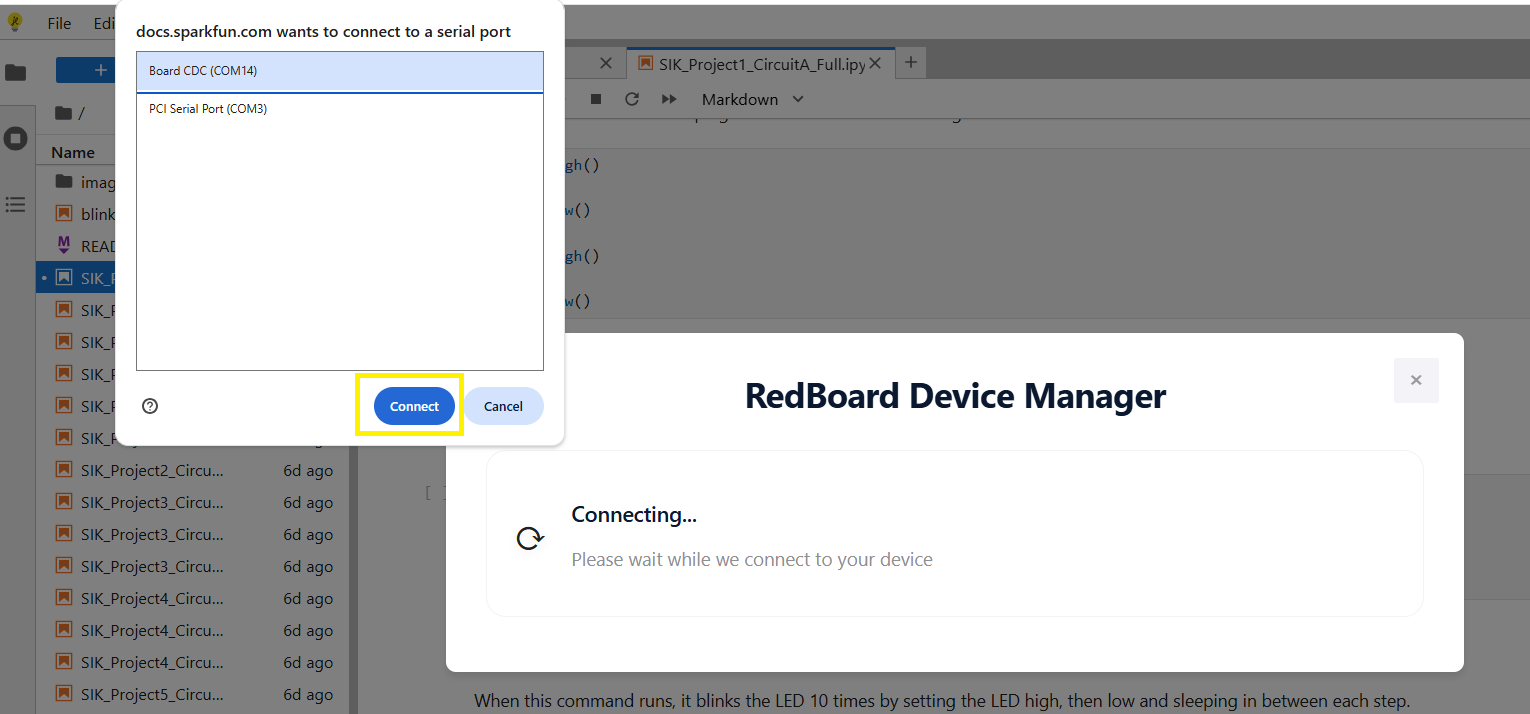1530x714 pixels.
Task: Click restart and run all cells icon
Action: [669, 99]
